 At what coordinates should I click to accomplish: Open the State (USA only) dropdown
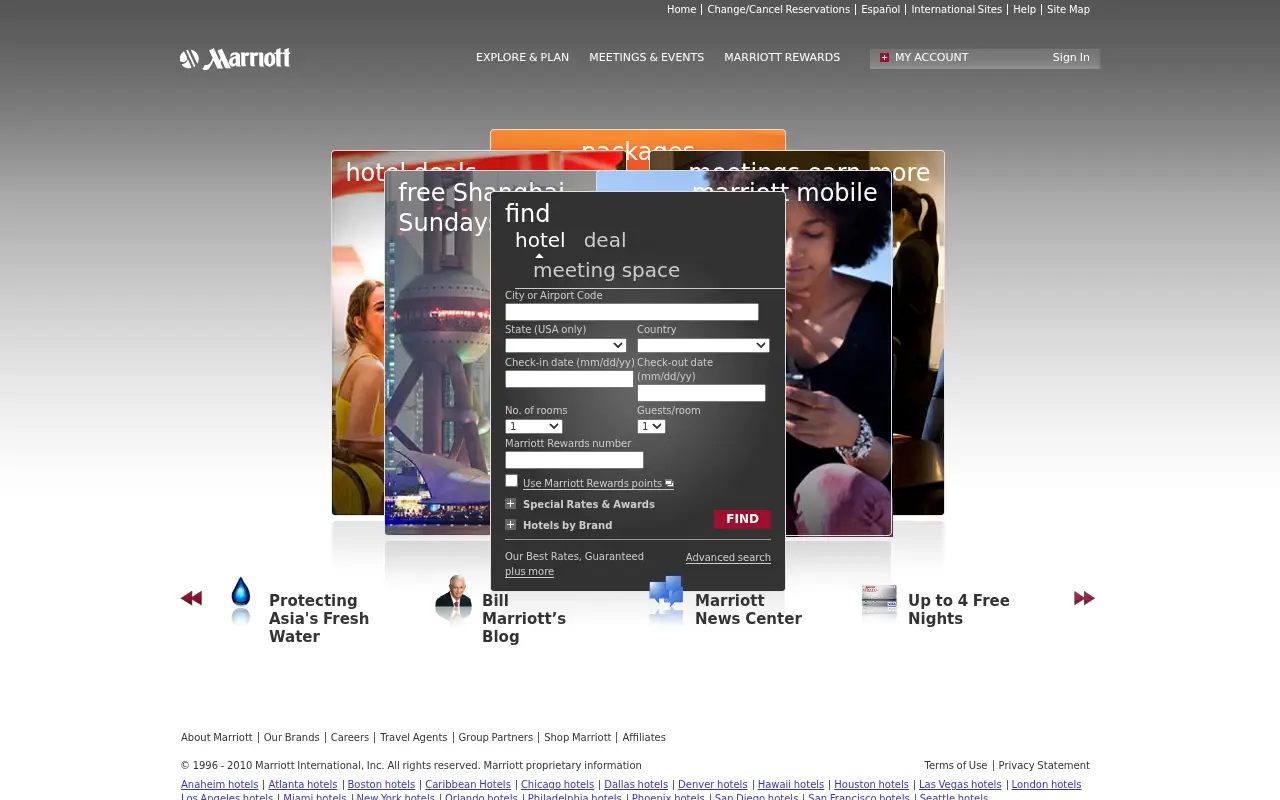[565, 345]
